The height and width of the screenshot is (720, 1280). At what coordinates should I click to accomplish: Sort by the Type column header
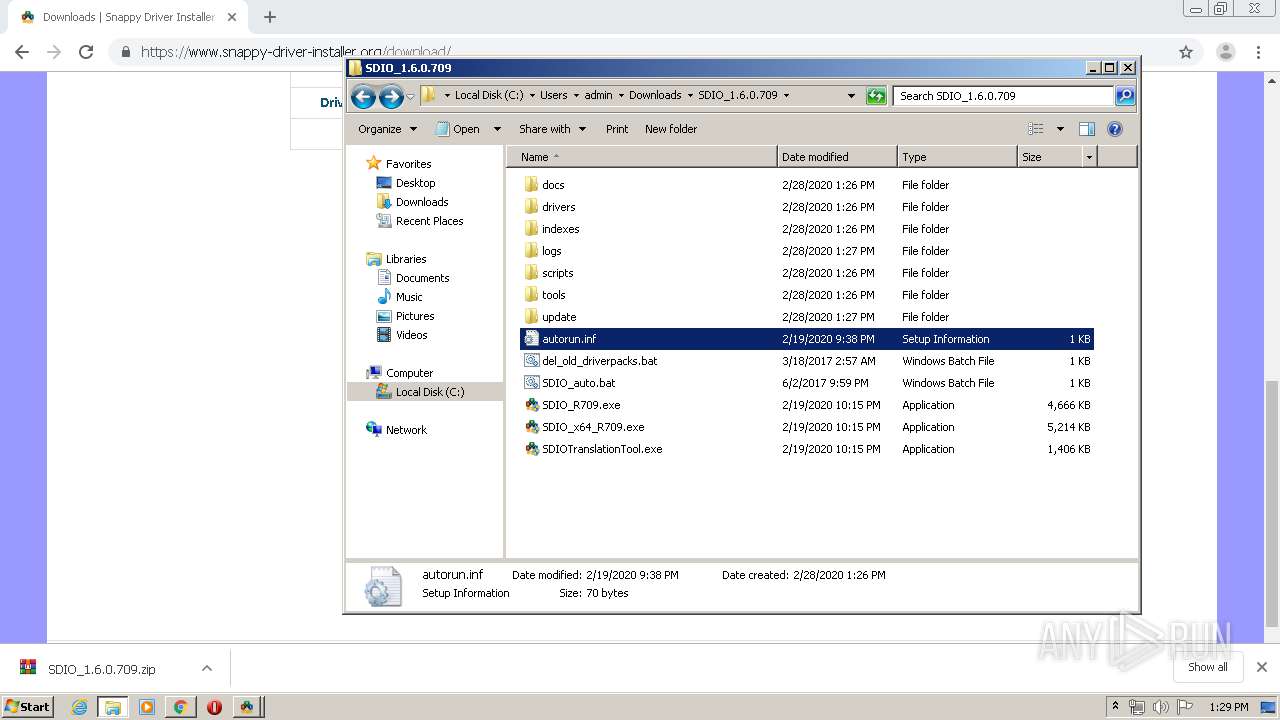coord(957,157)
